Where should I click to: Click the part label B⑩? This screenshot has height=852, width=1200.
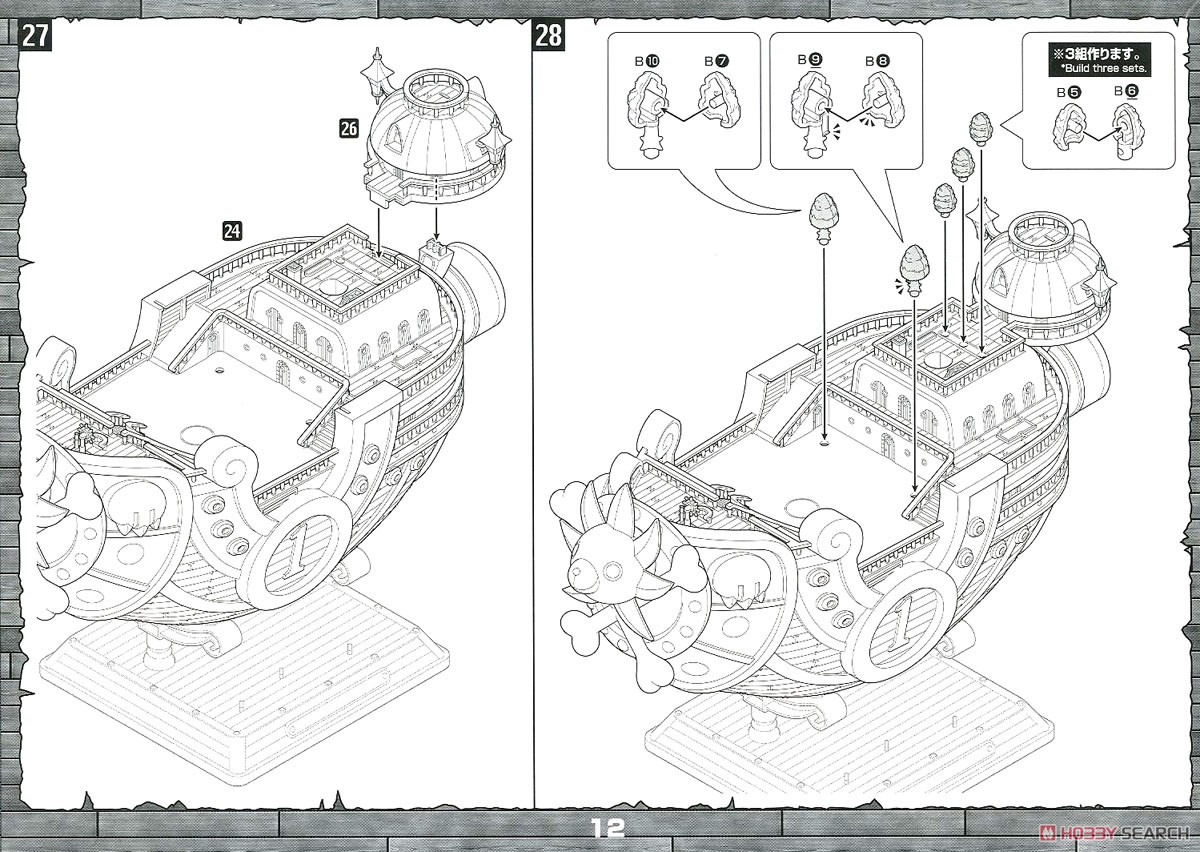click(x=647, y=61)
